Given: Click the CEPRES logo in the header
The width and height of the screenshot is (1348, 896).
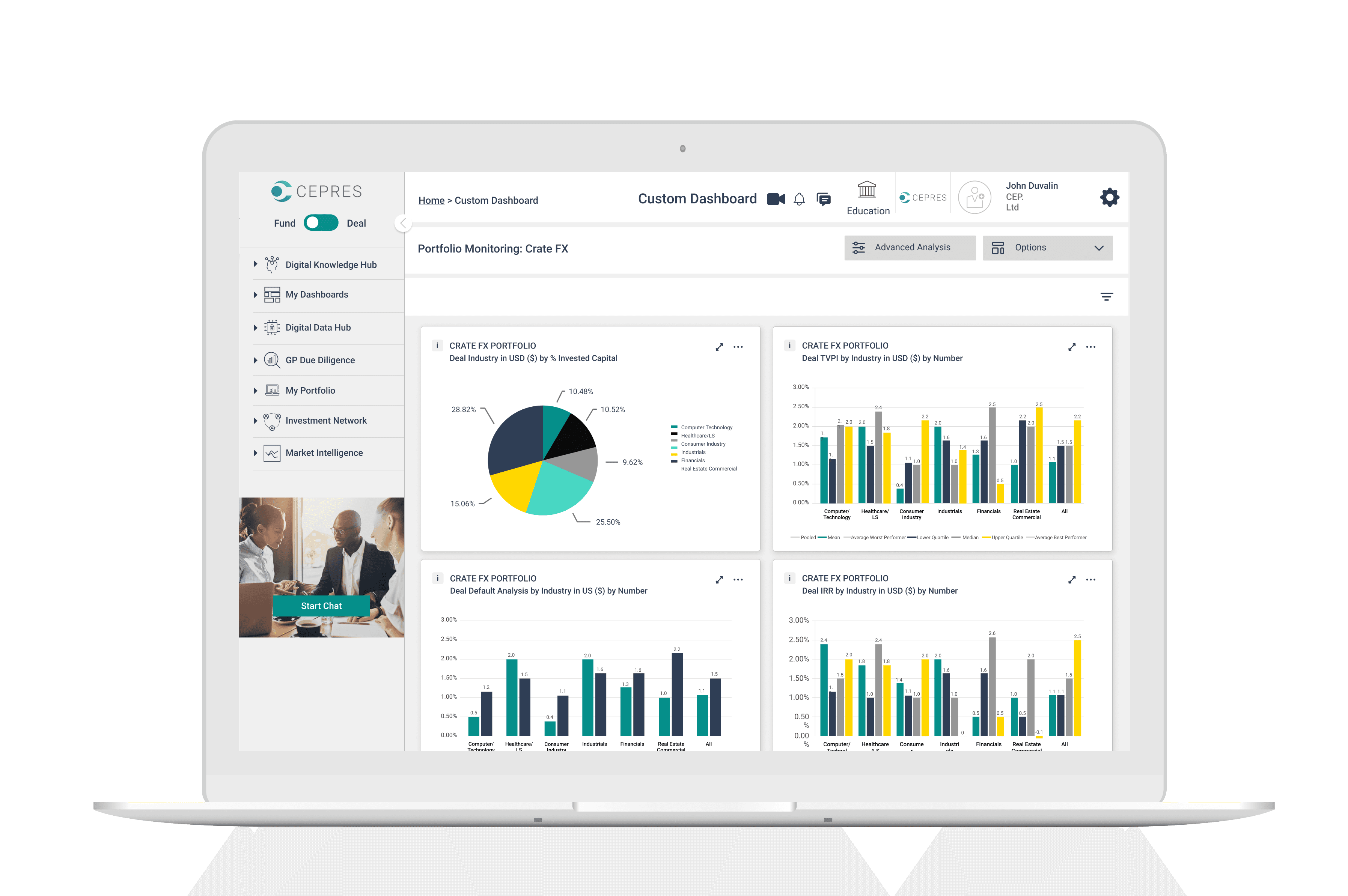Looking at the screenshot, I should [923, 197].
